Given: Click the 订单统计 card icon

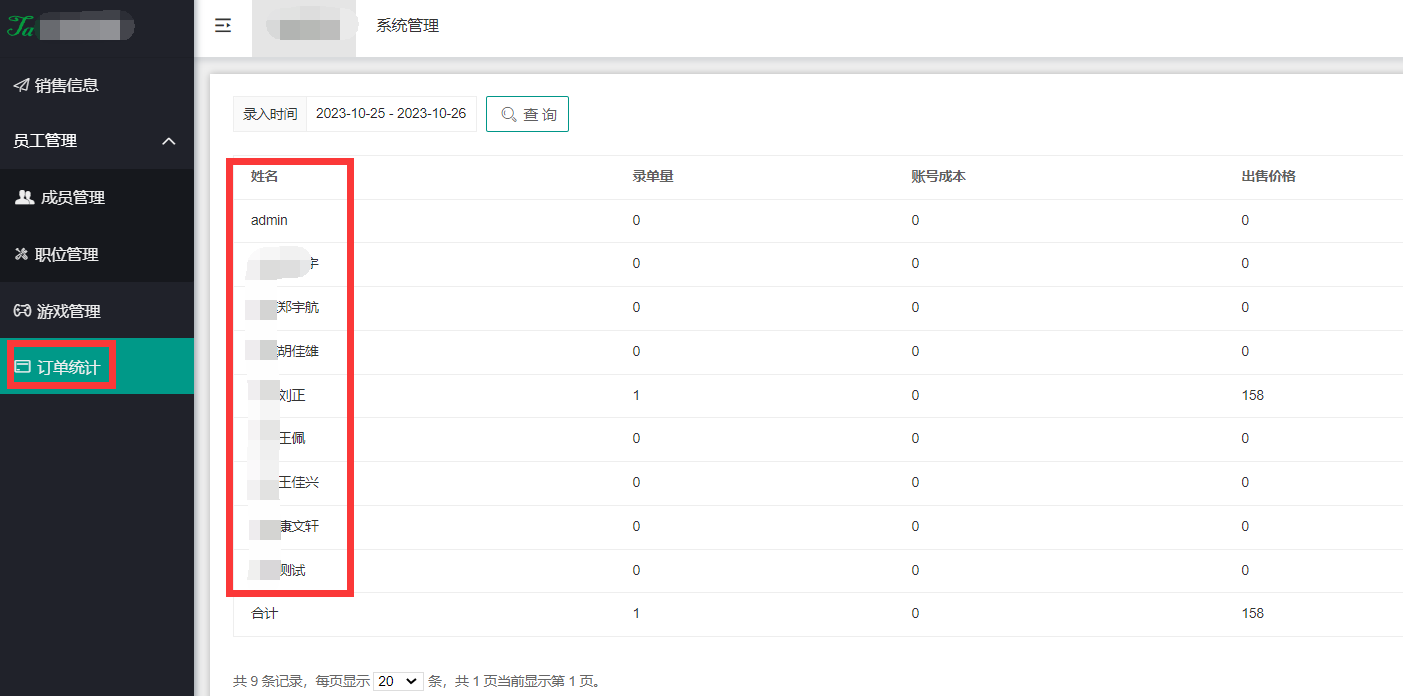Looking at the screenshot, I should pos(22,368).
